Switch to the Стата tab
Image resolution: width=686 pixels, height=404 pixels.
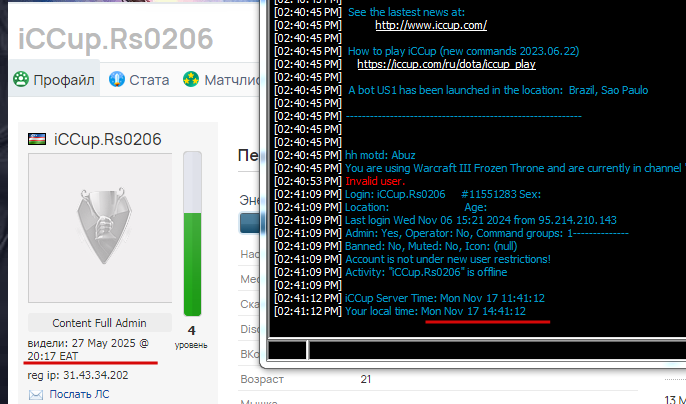tap(139, 80)
